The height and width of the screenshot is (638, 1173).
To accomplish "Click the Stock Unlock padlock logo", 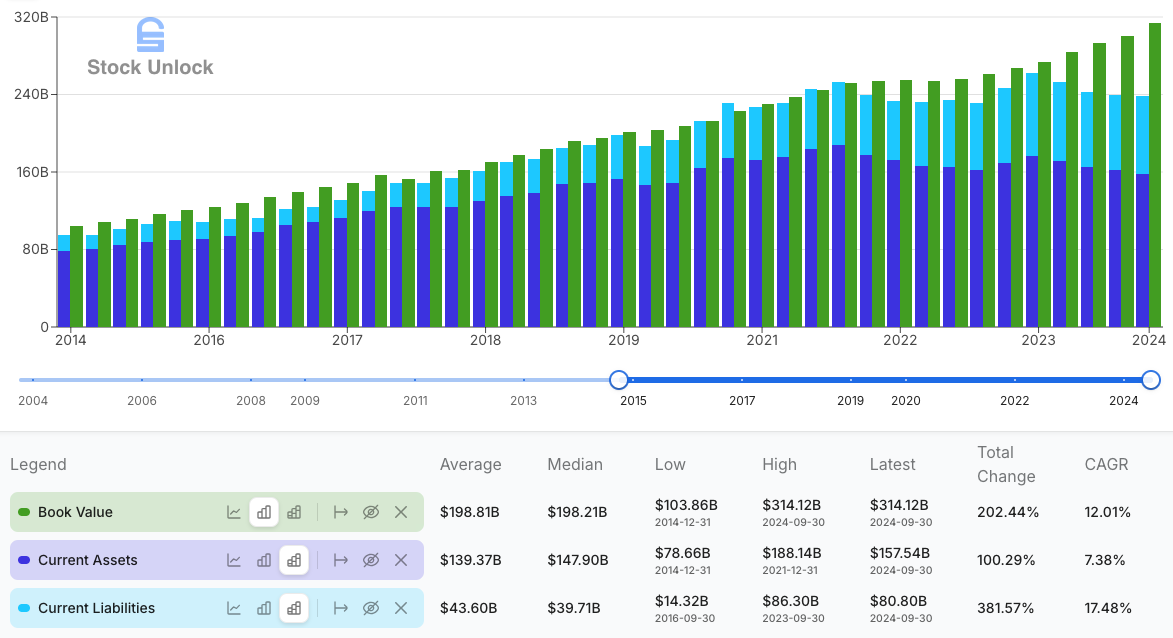I will coord(148,33).
